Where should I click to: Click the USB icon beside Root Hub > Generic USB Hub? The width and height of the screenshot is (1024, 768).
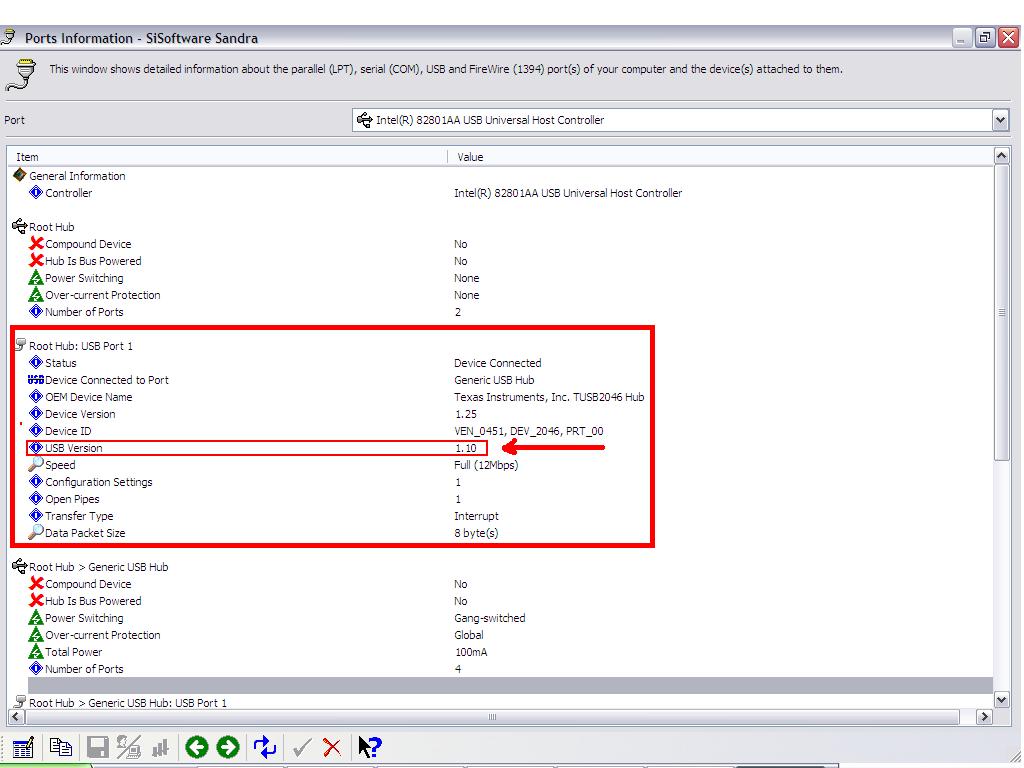click(x=20, y=566)
